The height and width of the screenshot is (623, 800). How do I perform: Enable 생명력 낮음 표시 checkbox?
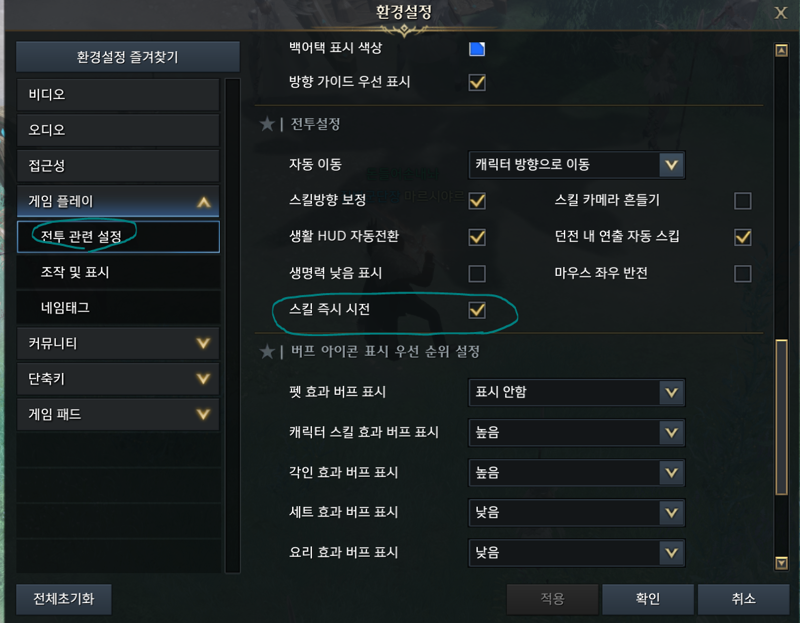(477, 273)
